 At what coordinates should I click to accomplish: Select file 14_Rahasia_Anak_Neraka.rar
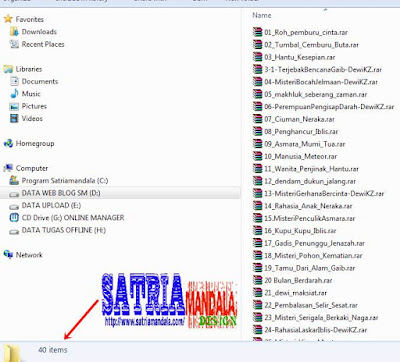point(308,206)
